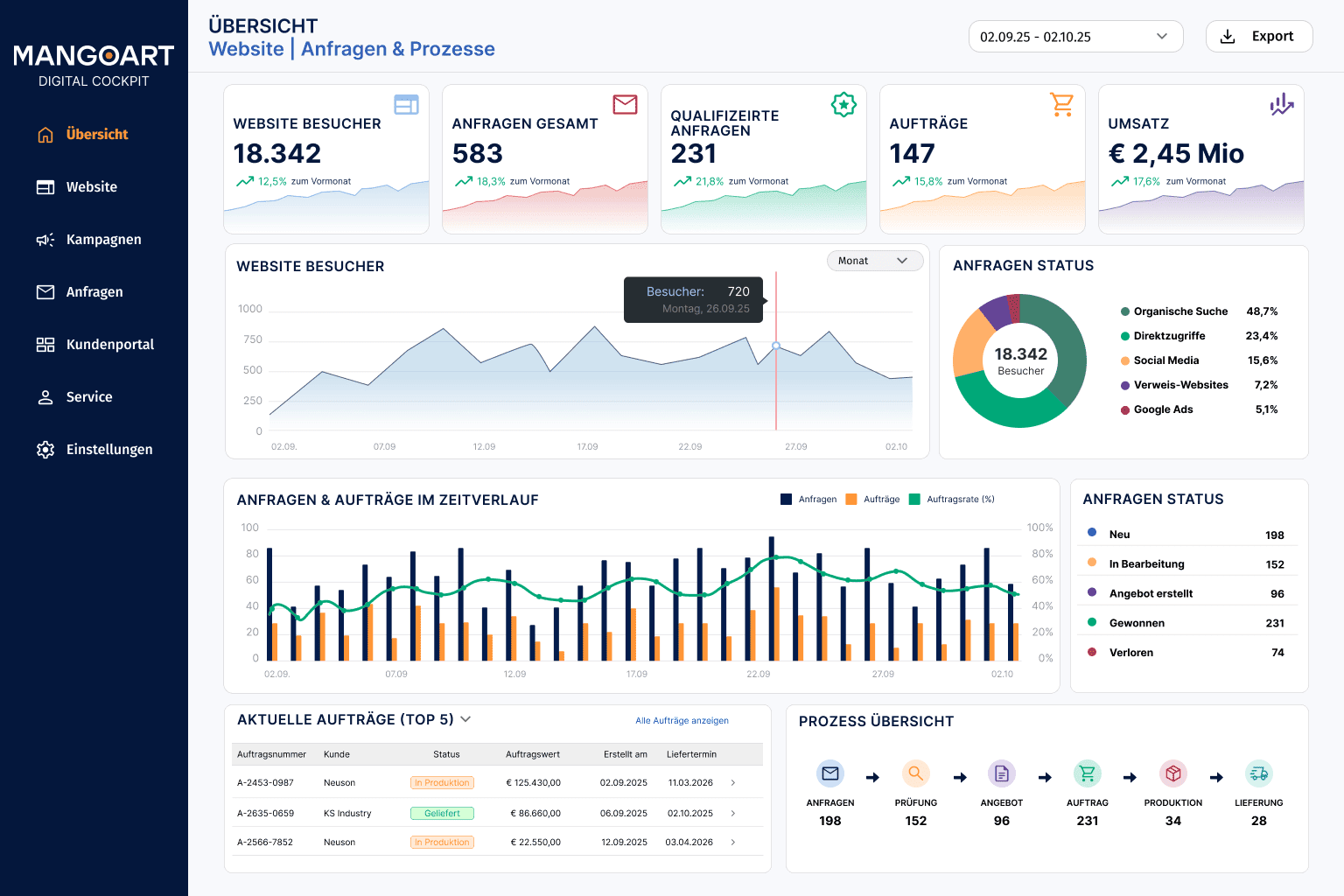
Task: Click the shopping cart icon on Aufträge card
Action: point(1062,105)
